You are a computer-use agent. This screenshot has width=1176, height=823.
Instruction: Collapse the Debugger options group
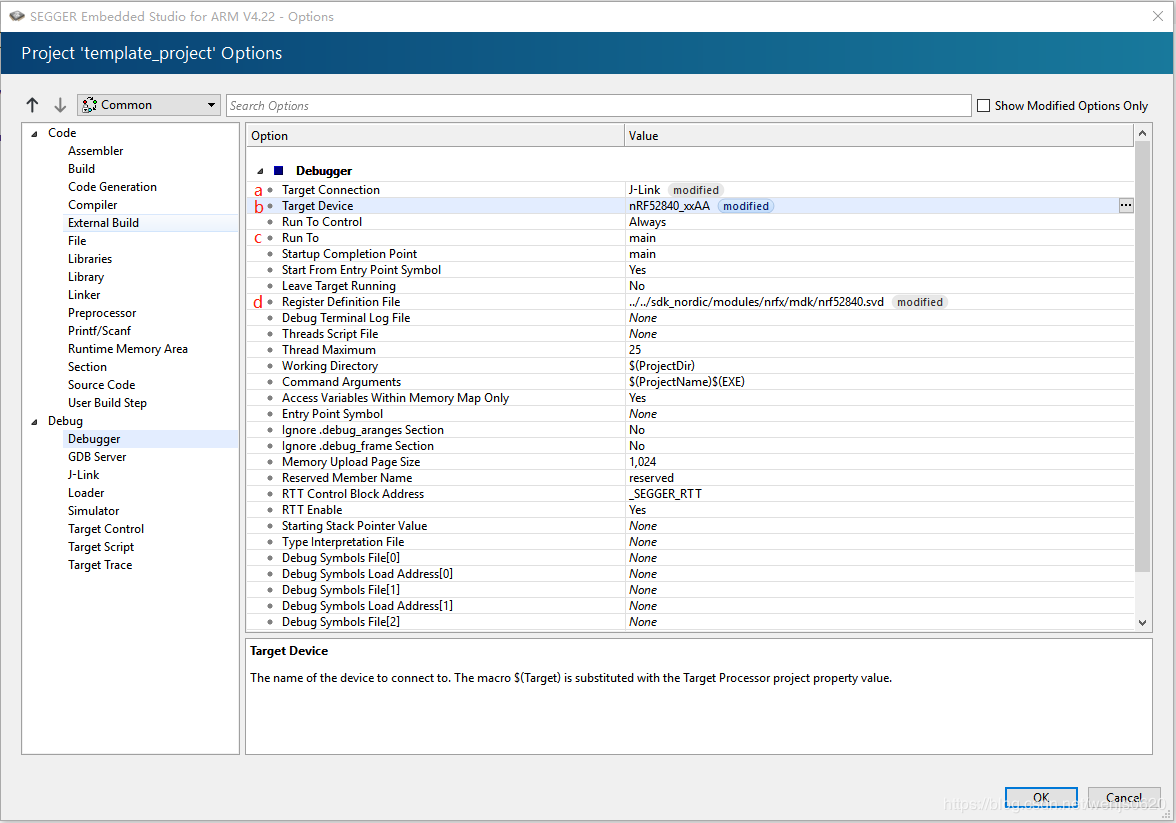click(261, 171)
